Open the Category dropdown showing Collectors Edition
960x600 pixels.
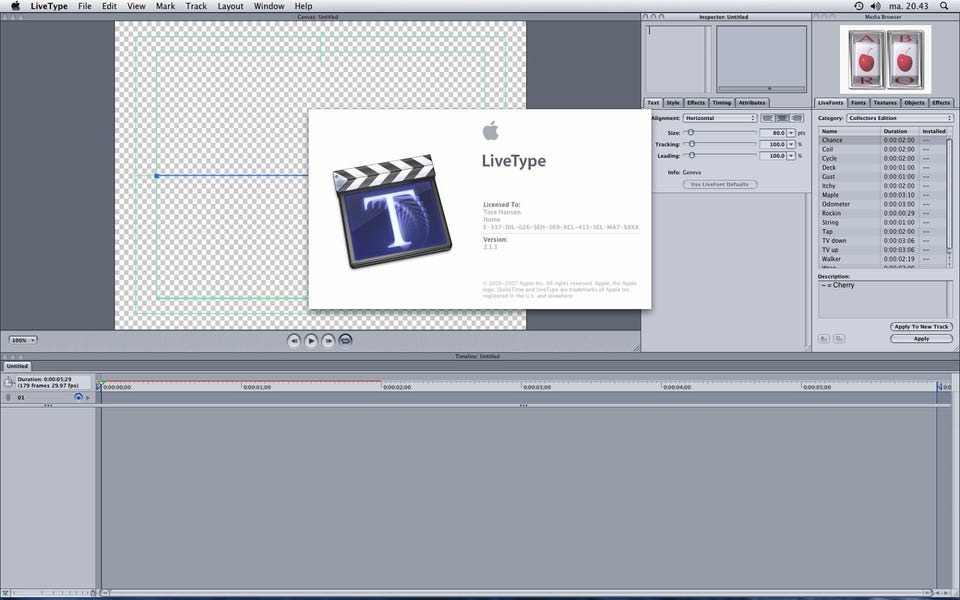tap(897, 118)
